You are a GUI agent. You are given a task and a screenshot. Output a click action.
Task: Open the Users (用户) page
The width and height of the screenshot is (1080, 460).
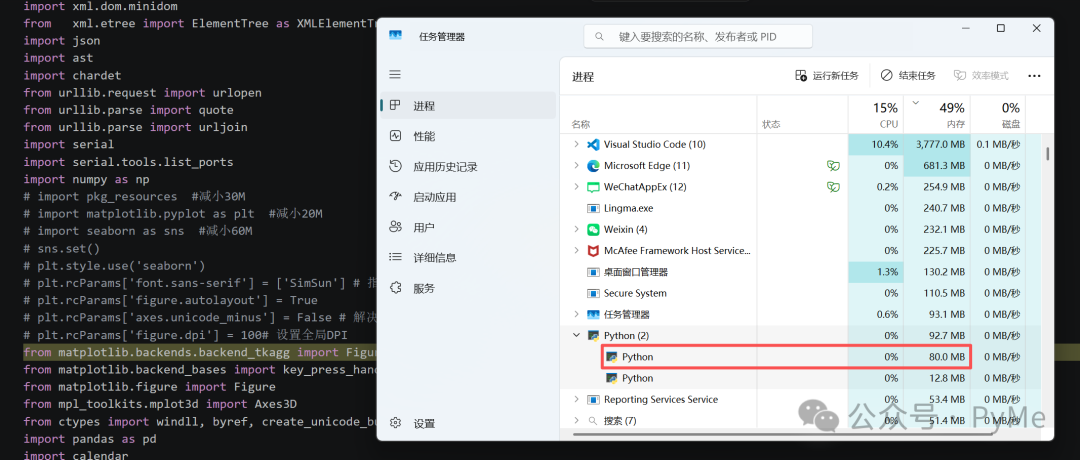(x=468, y=227)
